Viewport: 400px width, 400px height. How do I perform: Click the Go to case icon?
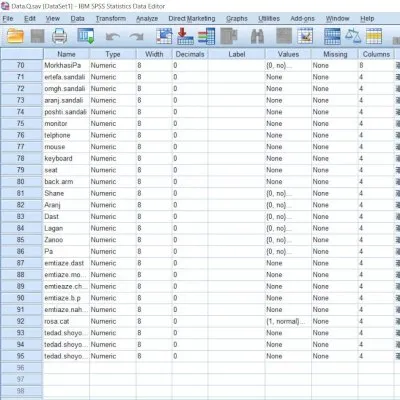pyautogui.click(x=164, y=36)
